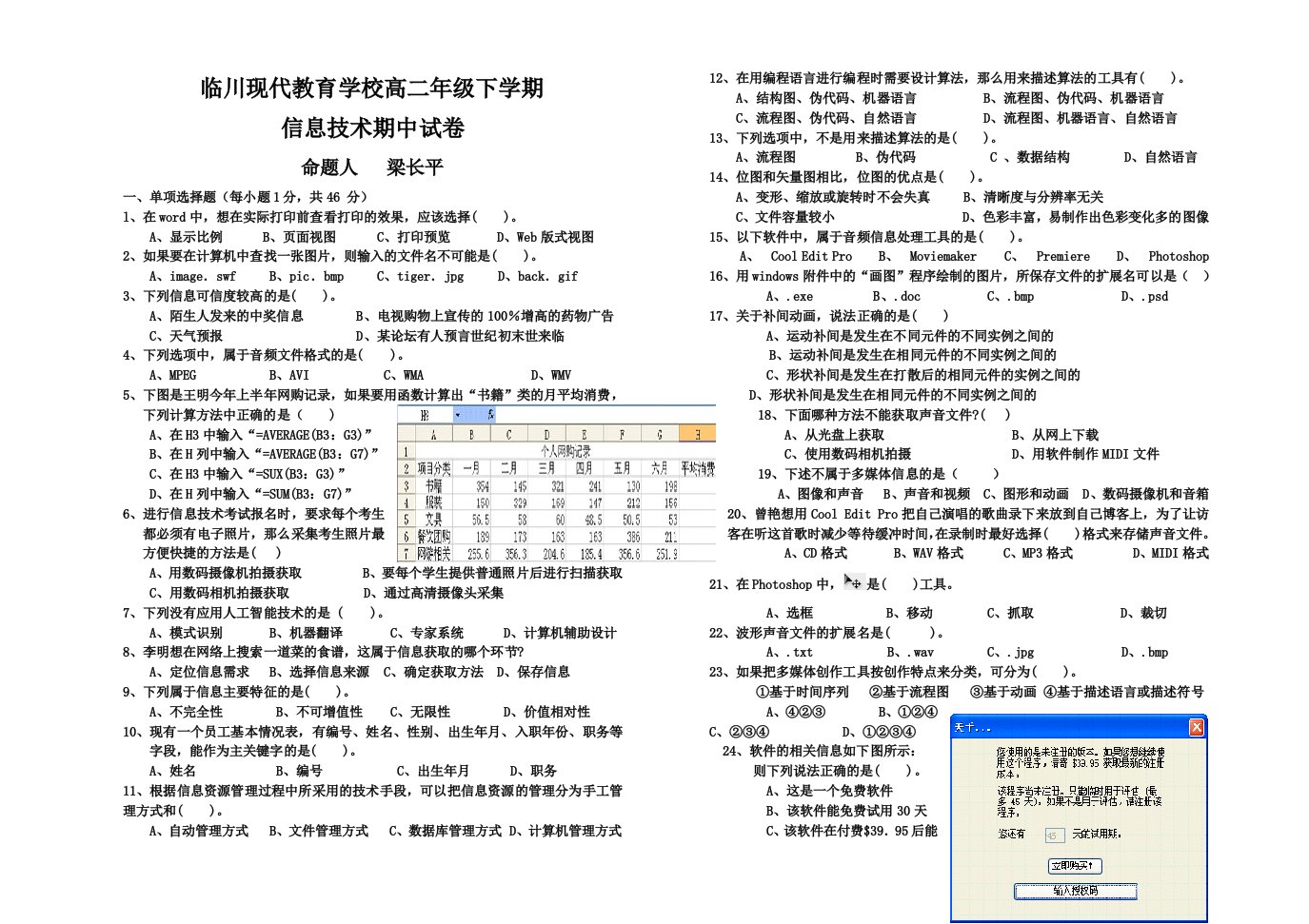Screen dimensions: 1309x924
Task: Click answer option C、数据结构
Action: point(1029,157)
